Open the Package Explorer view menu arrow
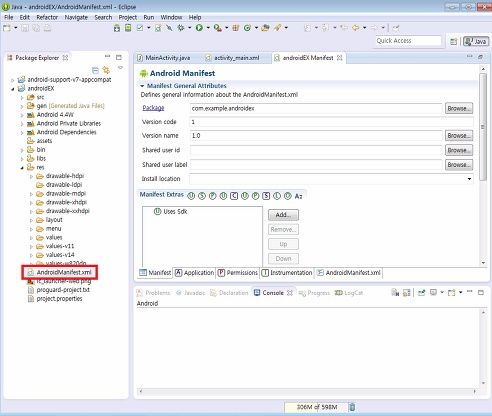This screenshot has height=416, width=492. [120, 68]
